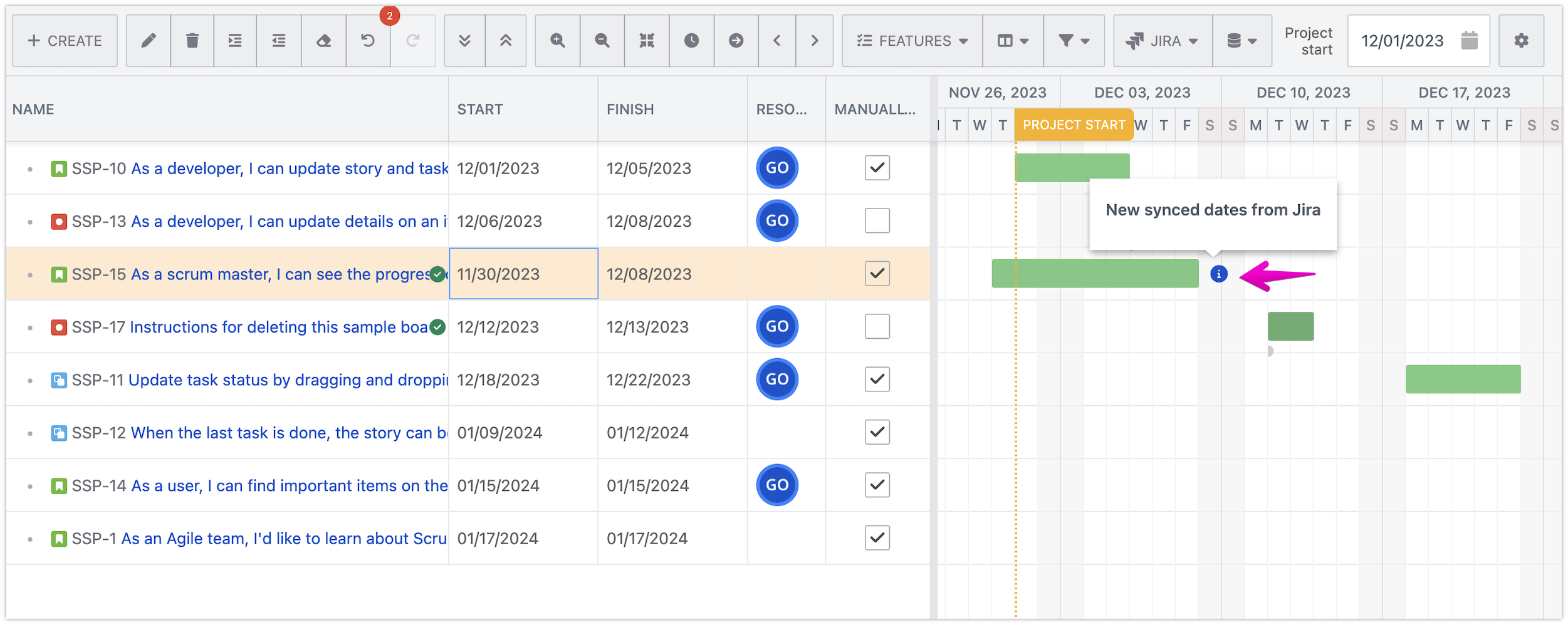1568x625 pixels.
Task: Click the Outdent task icon
Action: pyautogui.click(x=278, y=41)
